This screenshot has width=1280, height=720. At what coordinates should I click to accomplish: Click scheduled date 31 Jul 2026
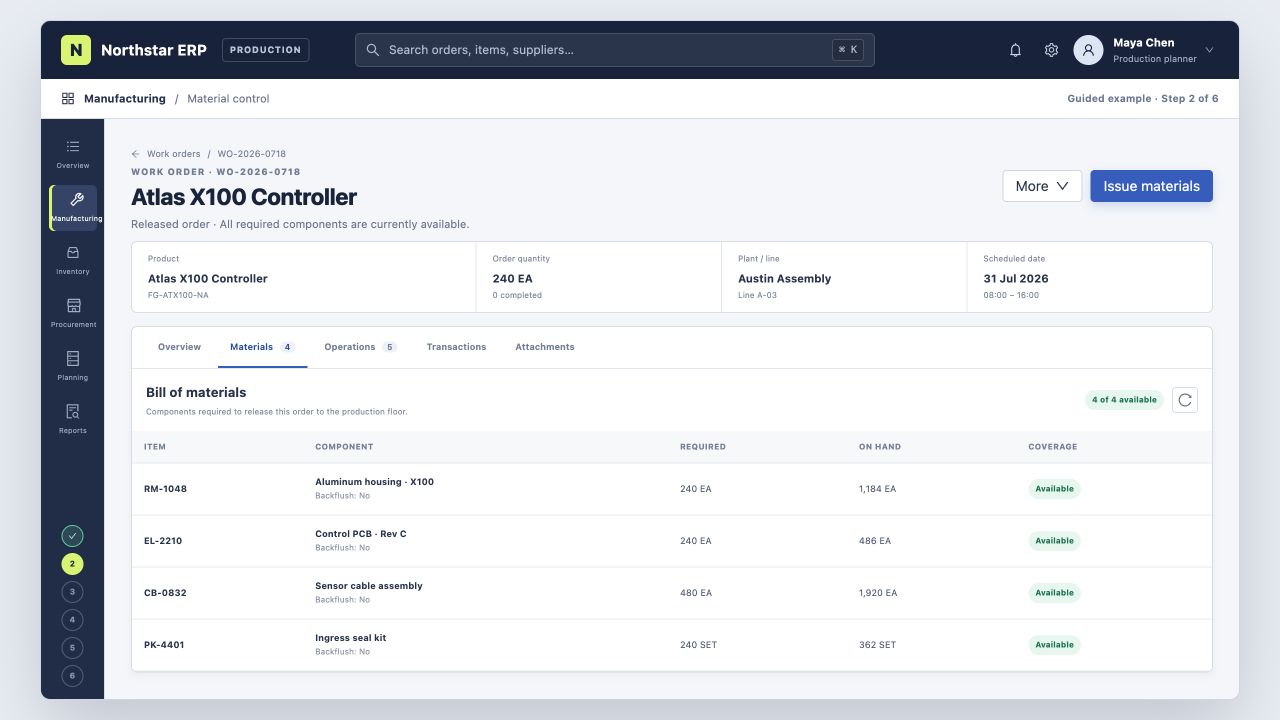tap(1016, 279)
